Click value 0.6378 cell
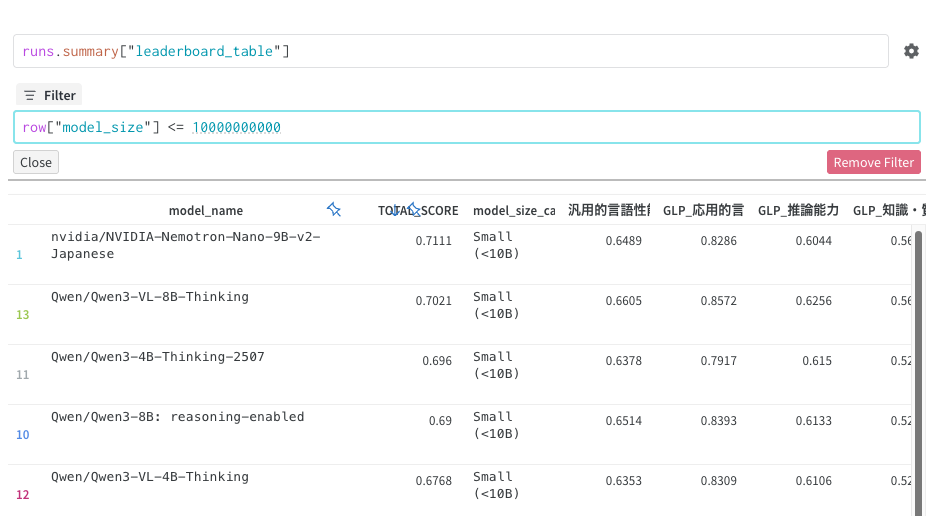 click(623, 361)
